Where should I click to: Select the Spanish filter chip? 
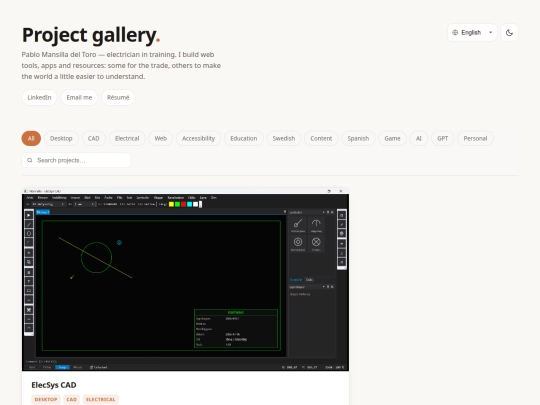(358, 138)
